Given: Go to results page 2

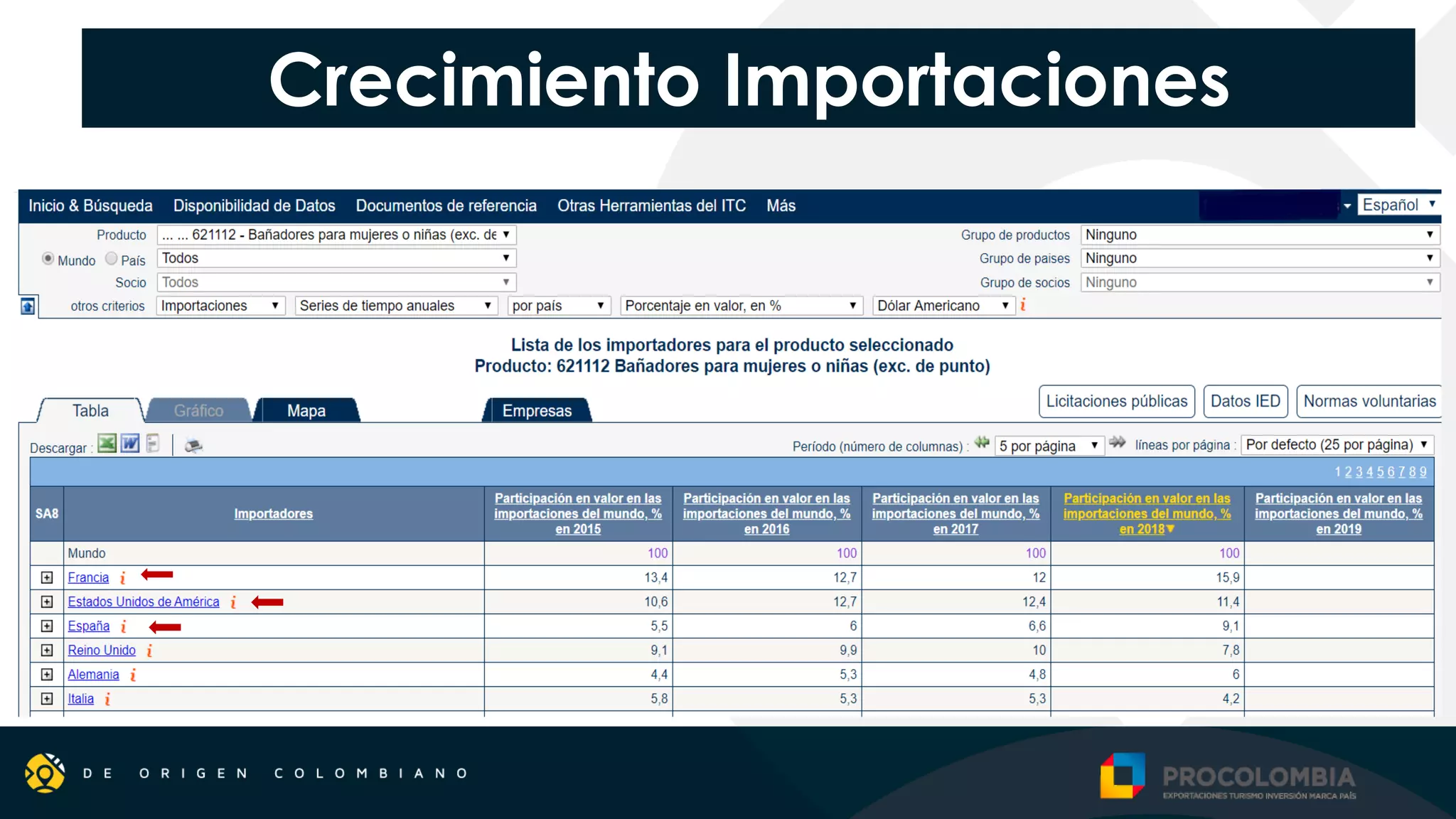Looking at the screenshot, I should pos(1348,472).
